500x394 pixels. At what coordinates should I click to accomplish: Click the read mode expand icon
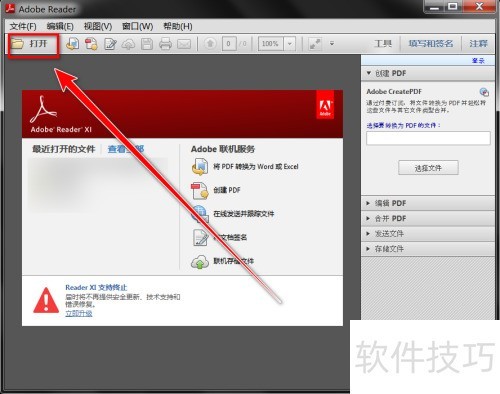pyautogui.click(x=315, y=44)
